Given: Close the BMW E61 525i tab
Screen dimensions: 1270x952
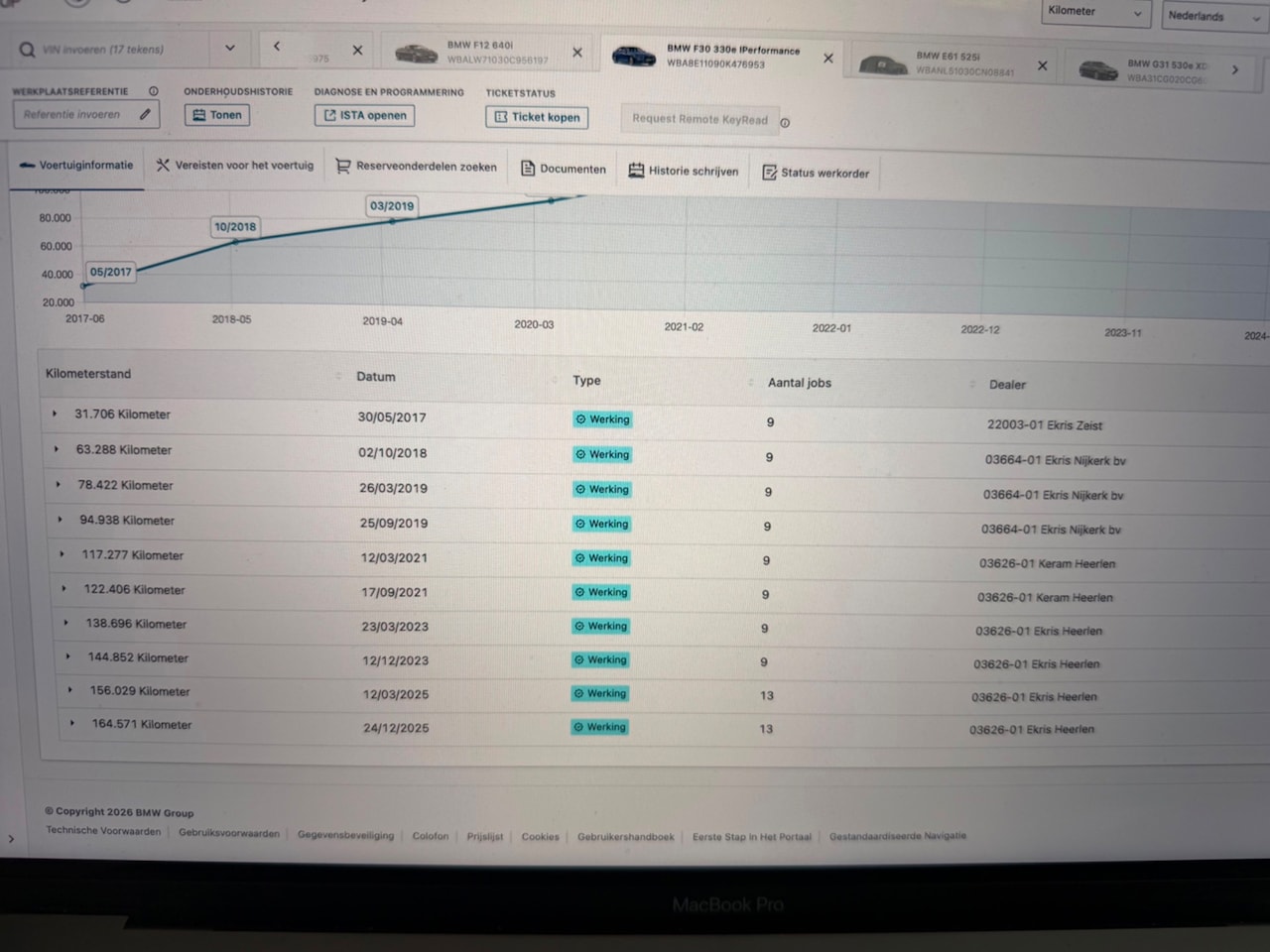Looking at the screenshot, I should [x=1042, y=65].
